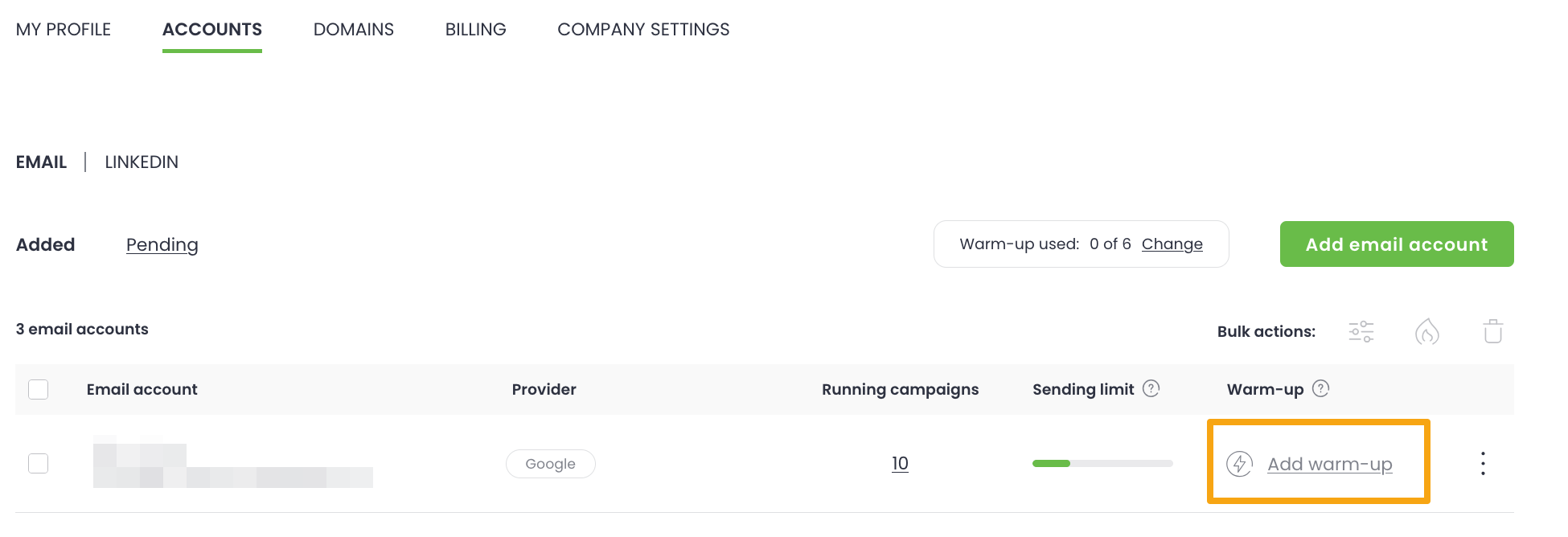Open the Company Settings tab
The height and width of the screenshot is (537, 1568).
(643, 30)
